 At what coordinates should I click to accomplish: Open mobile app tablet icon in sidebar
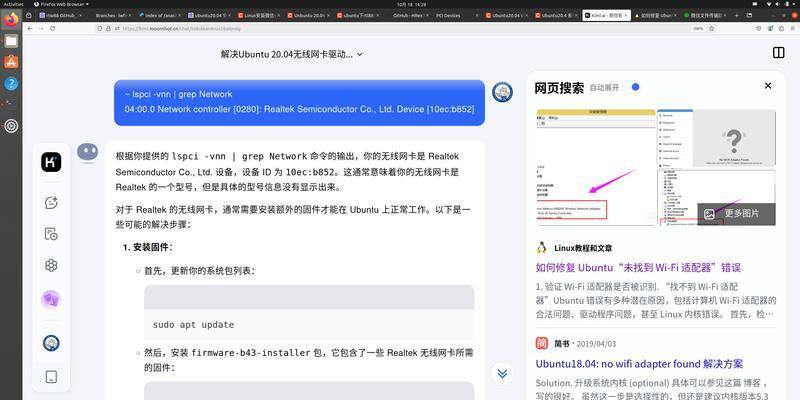[x=51, y=377]
